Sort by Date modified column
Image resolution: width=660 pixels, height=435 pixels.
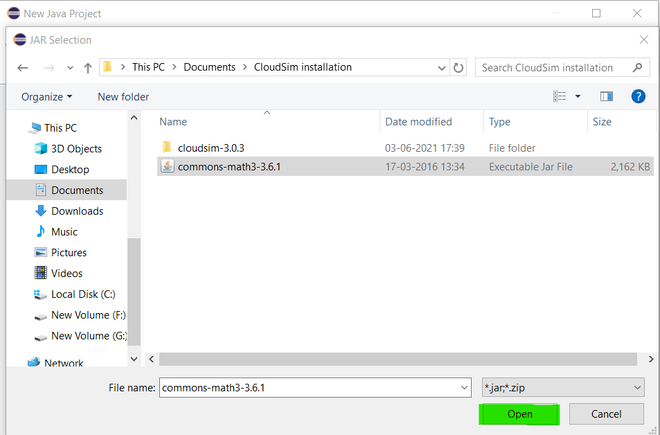click(x=418, y=122)
